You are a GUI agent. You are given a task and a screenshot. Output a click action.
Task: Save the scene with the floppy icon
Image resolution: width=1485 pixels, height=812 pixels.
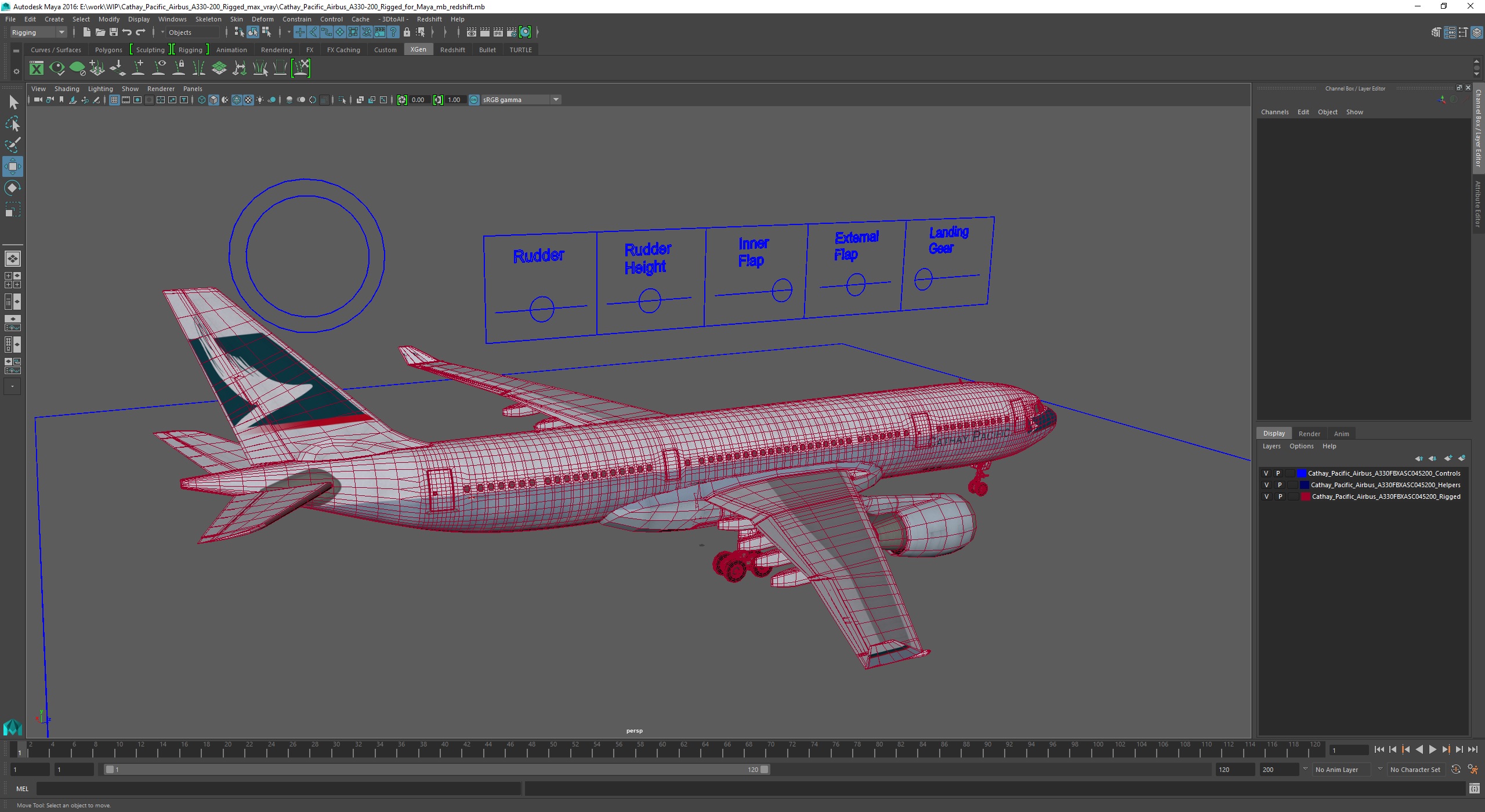(x=114, y=32)
